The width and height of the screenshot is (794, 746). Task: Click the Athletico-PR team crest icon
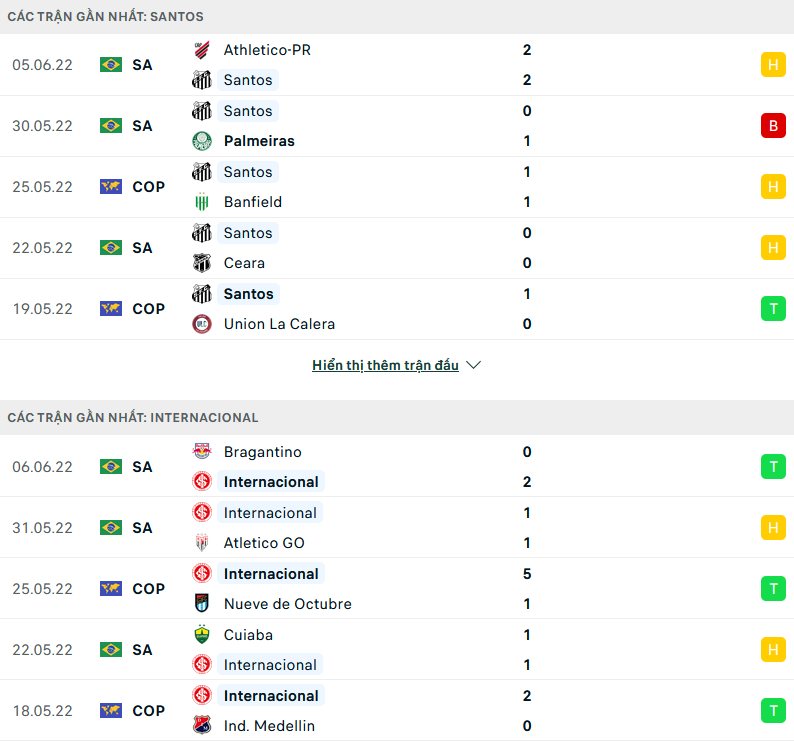[202, 49]
